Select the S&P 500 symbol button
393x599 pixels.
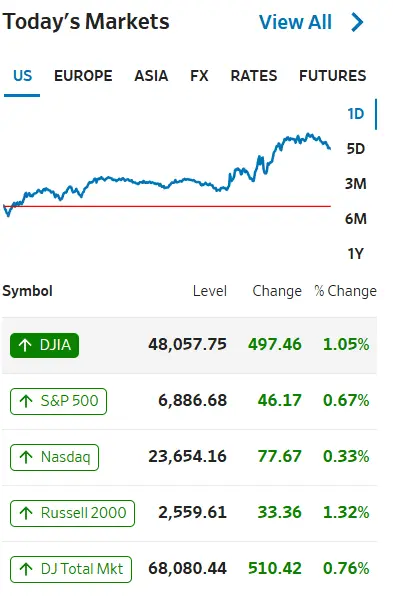click(x=58, y=401)
